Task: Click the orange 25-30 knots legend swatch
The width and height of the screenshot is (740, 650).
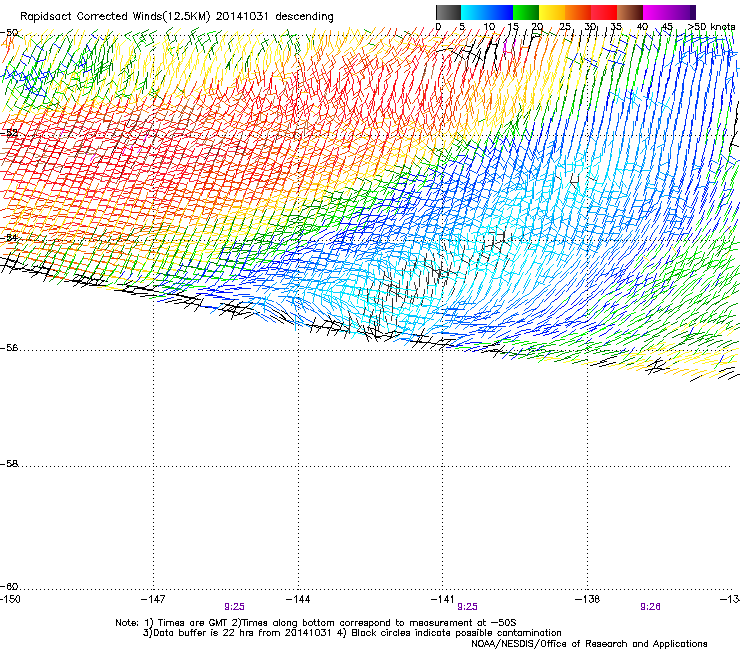Action: [x=578, y=12]
